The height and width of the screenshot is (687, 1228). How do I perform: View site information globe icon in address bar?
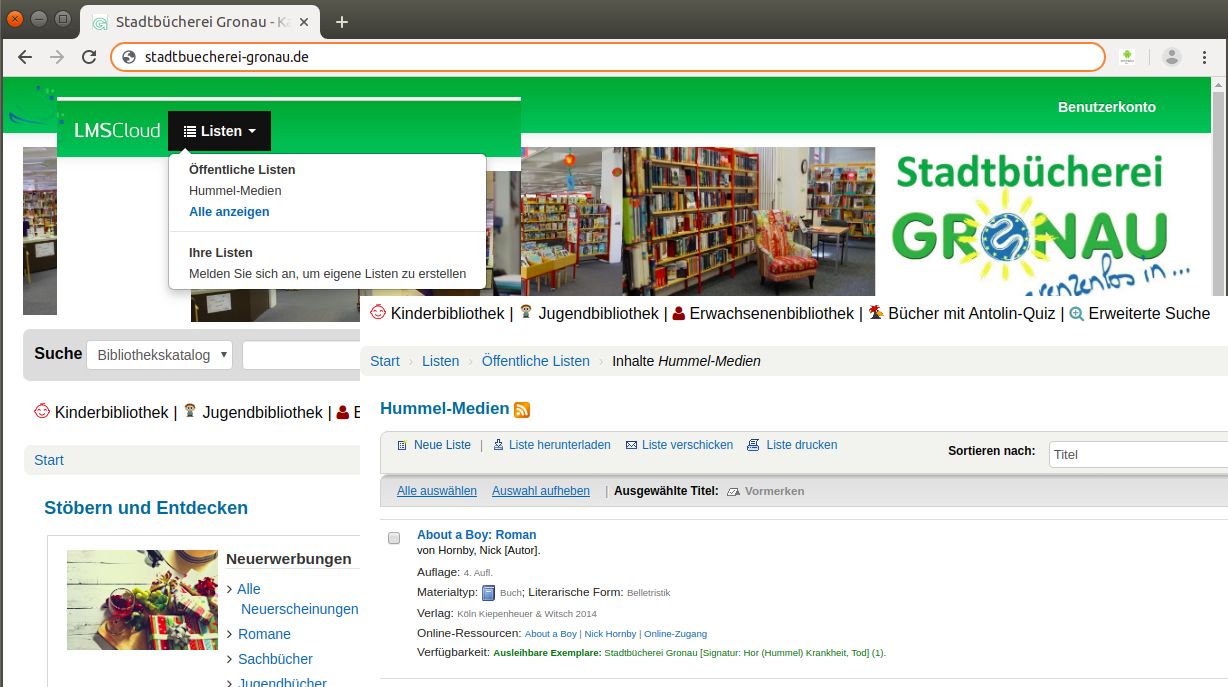tap(128, 57)
